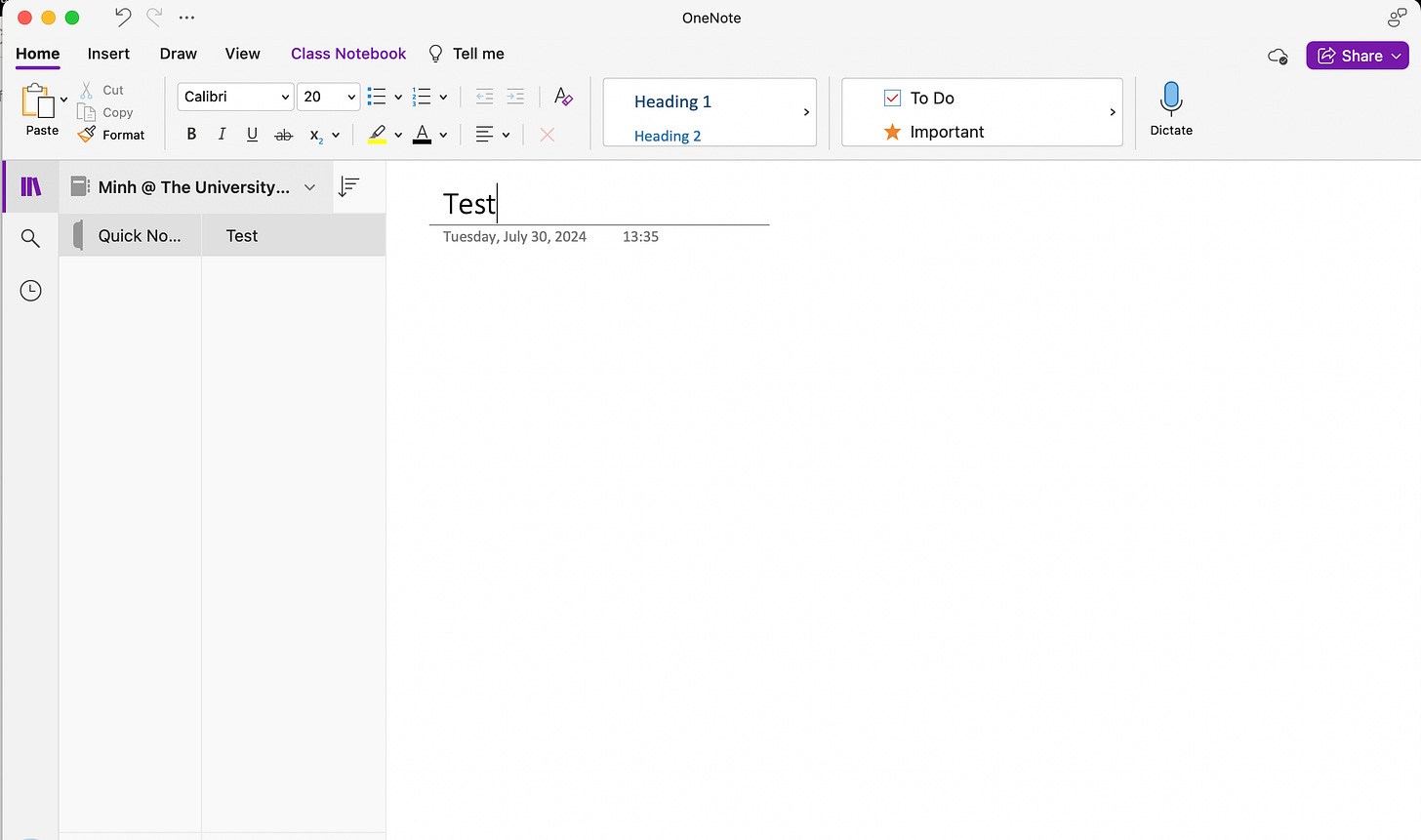The width and height of the screenshot is (1421, 840).
Task: Click the numbered list icon
Action: pyautogui.click(x=422, y=97)
